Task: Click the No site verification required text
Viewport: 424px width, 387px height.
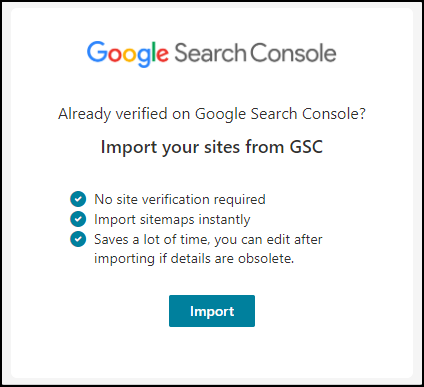Action: point(180,199)
